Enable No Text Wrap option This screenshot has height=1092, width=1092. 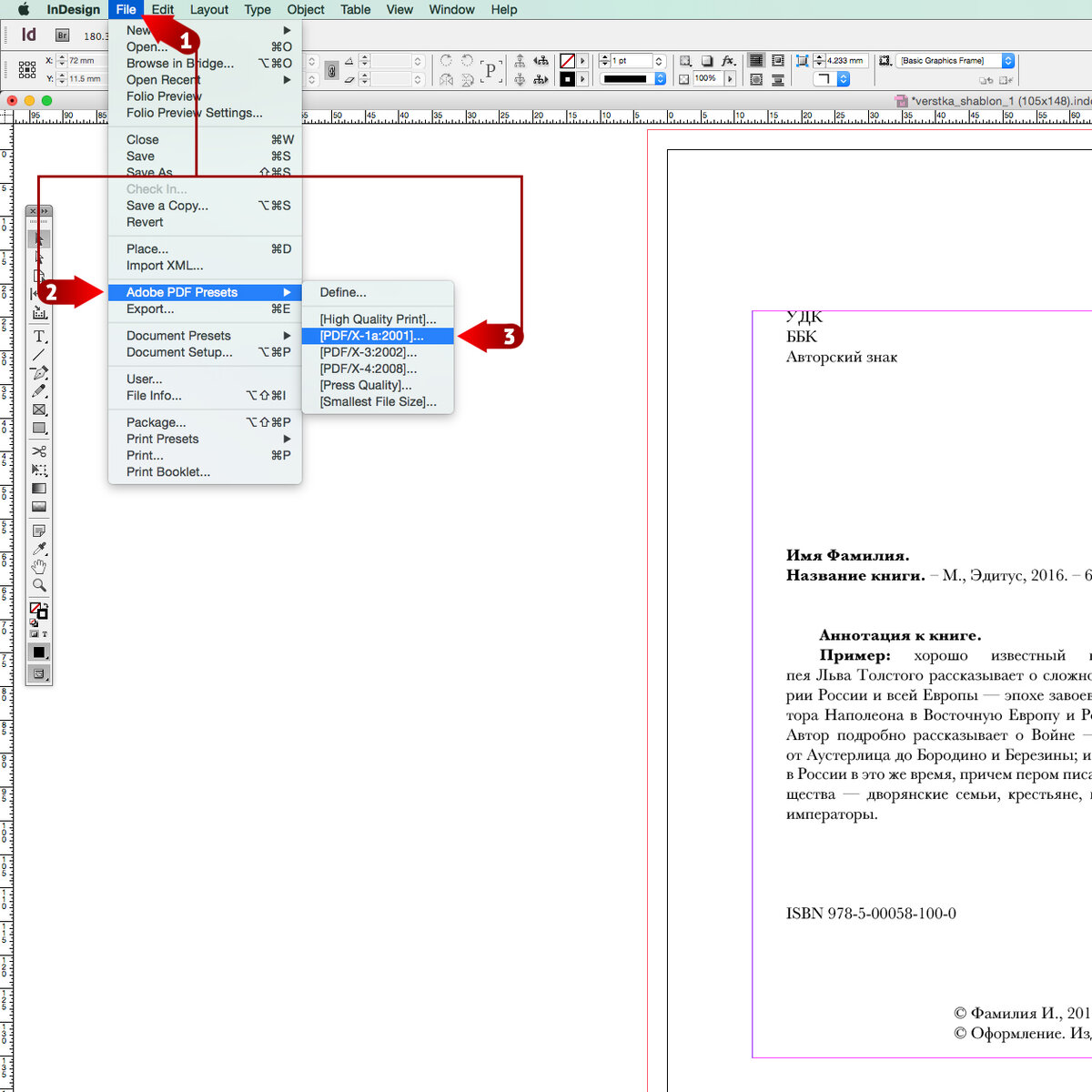756,60
